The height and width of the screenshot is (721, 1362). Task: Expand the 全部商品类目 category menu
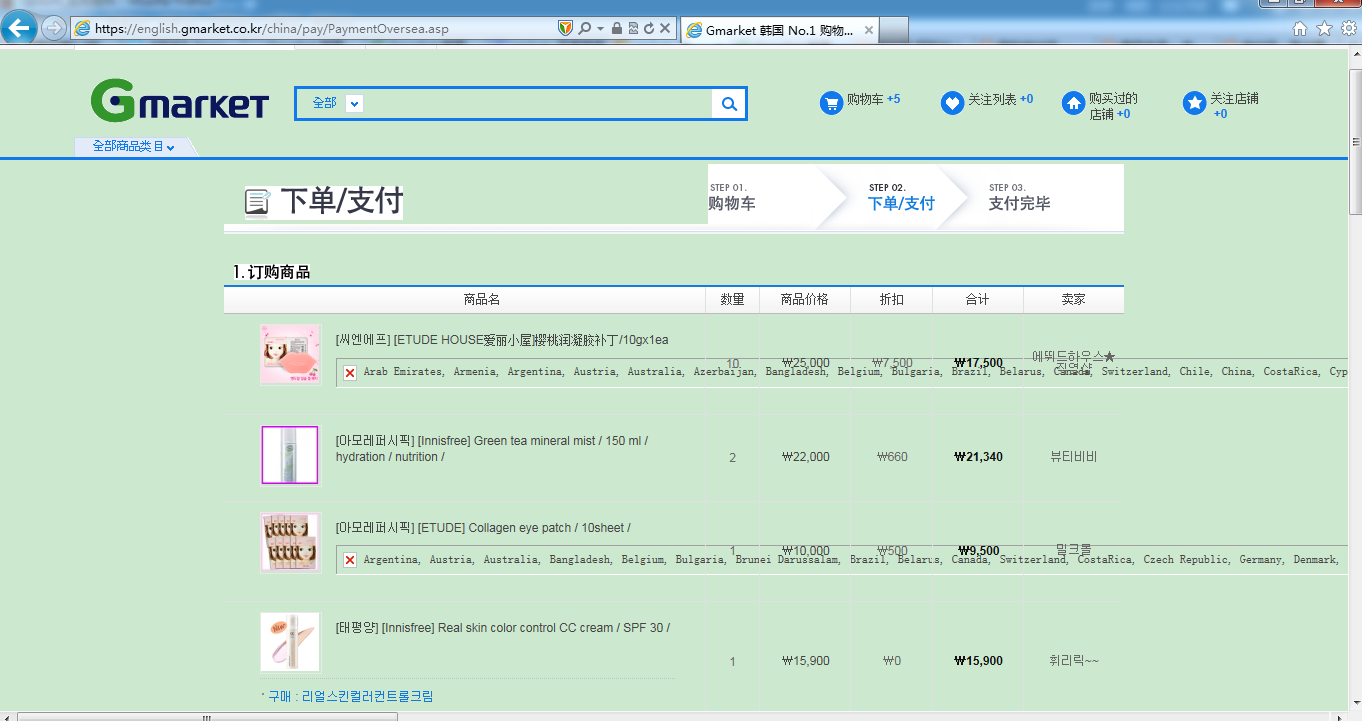(134, 147)
